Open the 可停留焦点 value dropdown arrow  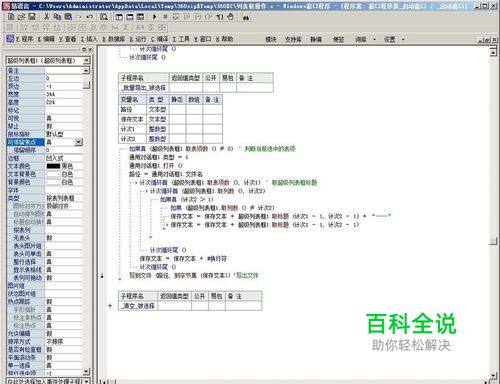78,142
